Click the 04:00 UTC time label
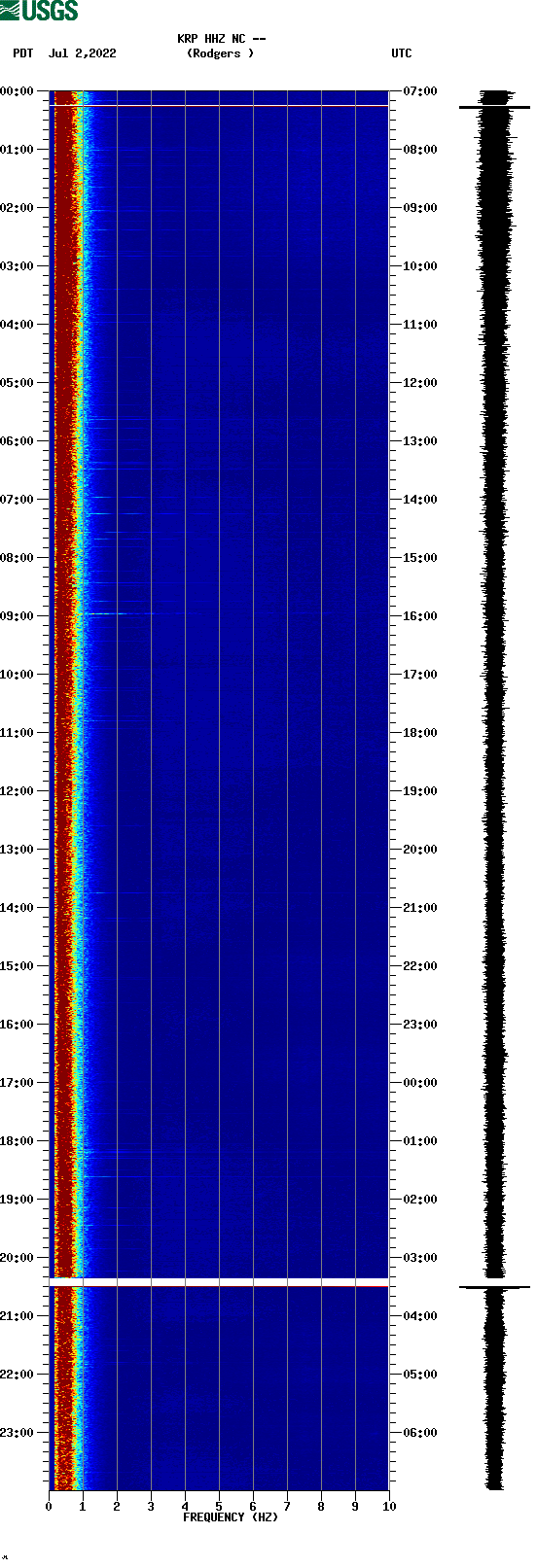The height and width of the screenshot is (1568, 537). pyautogui.click(x=420, y=1316)
